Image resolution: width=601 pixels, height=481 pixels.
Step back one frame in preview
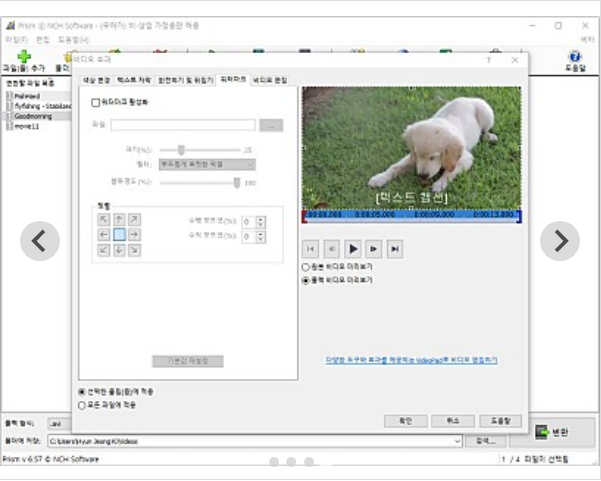pyautogui.click(x=332, y=249)
